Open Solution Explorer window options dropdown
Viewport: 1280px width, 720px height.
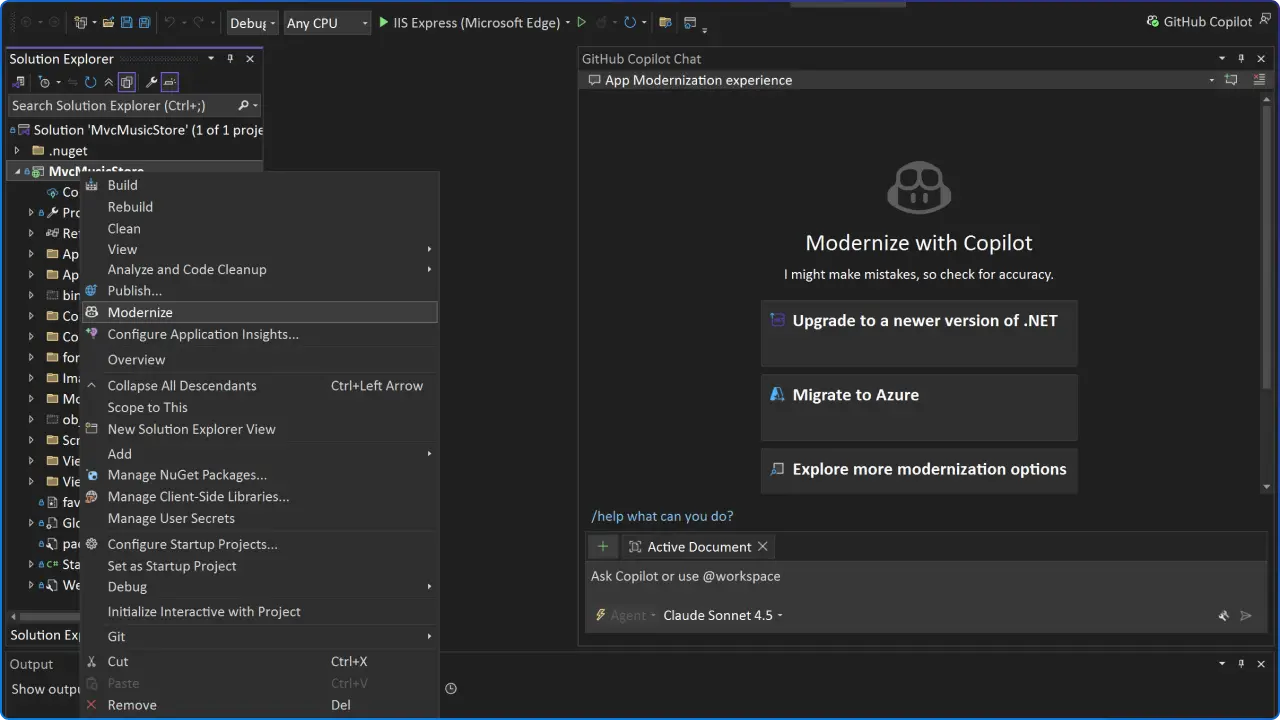tap(211, 59)
